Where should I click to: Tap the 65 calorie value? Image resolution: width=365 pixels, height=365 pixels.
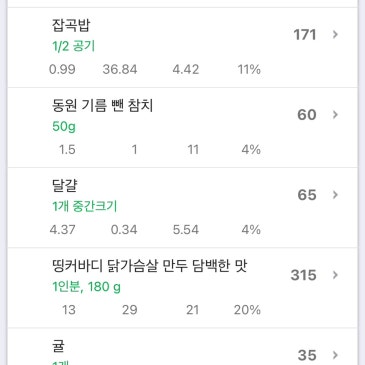point(307,195)
